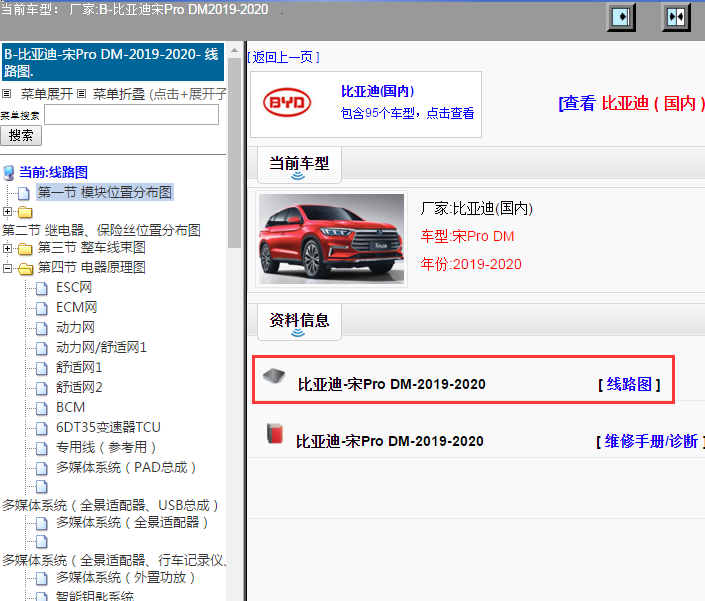The image size is (705, 601).
Task: Click the folder icon of 第三节 整车线束图
Action: tap(25, 249)
